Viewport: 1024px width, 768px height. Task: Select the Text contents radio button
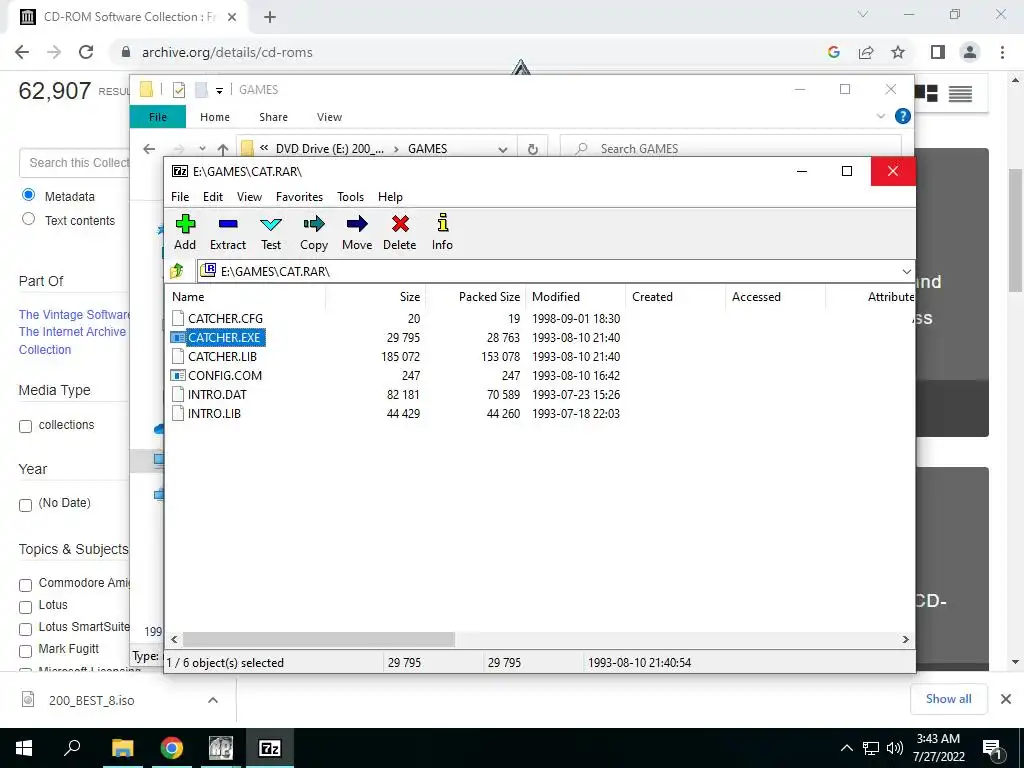pos(28,219)
